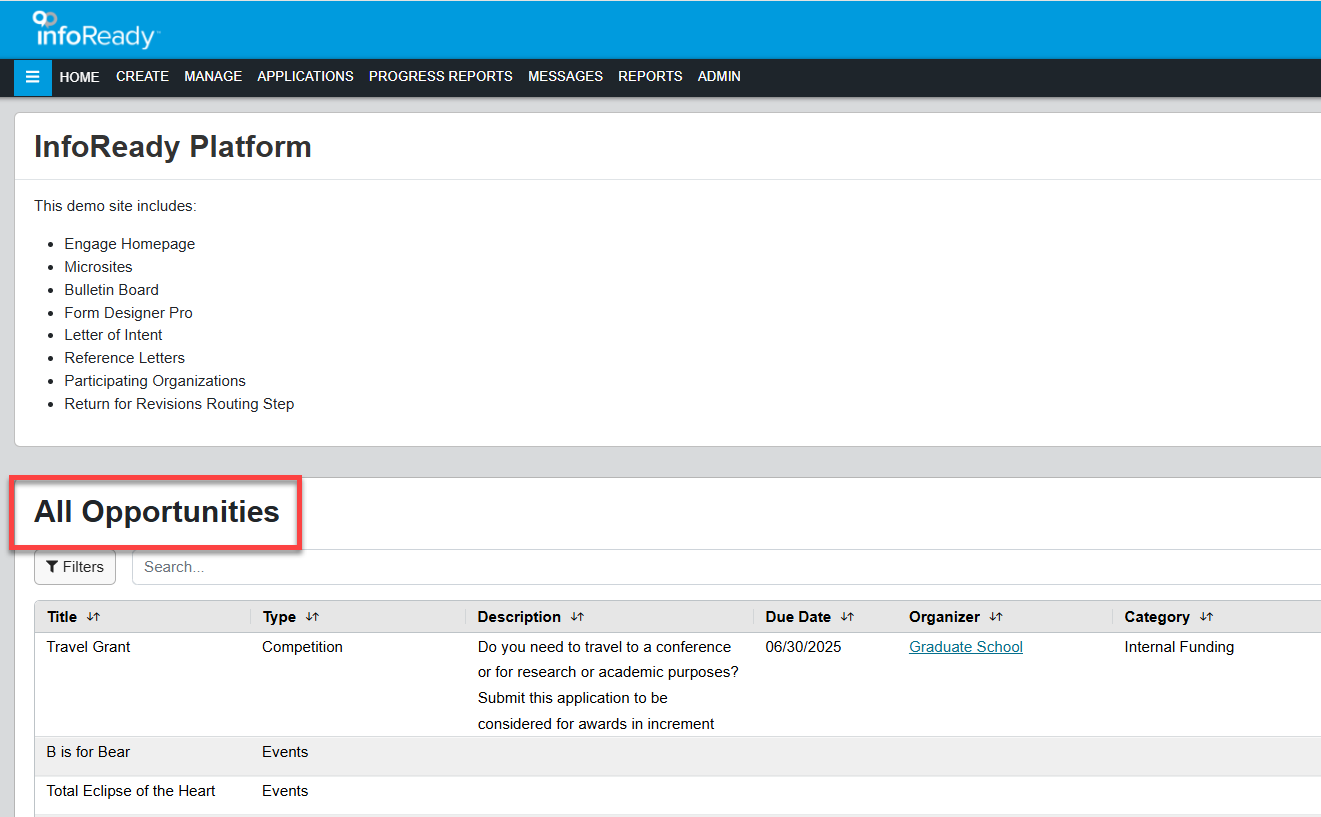1321x817 pixels.
Task: Click the Engage Homepage list item
Action: (130, 244)
